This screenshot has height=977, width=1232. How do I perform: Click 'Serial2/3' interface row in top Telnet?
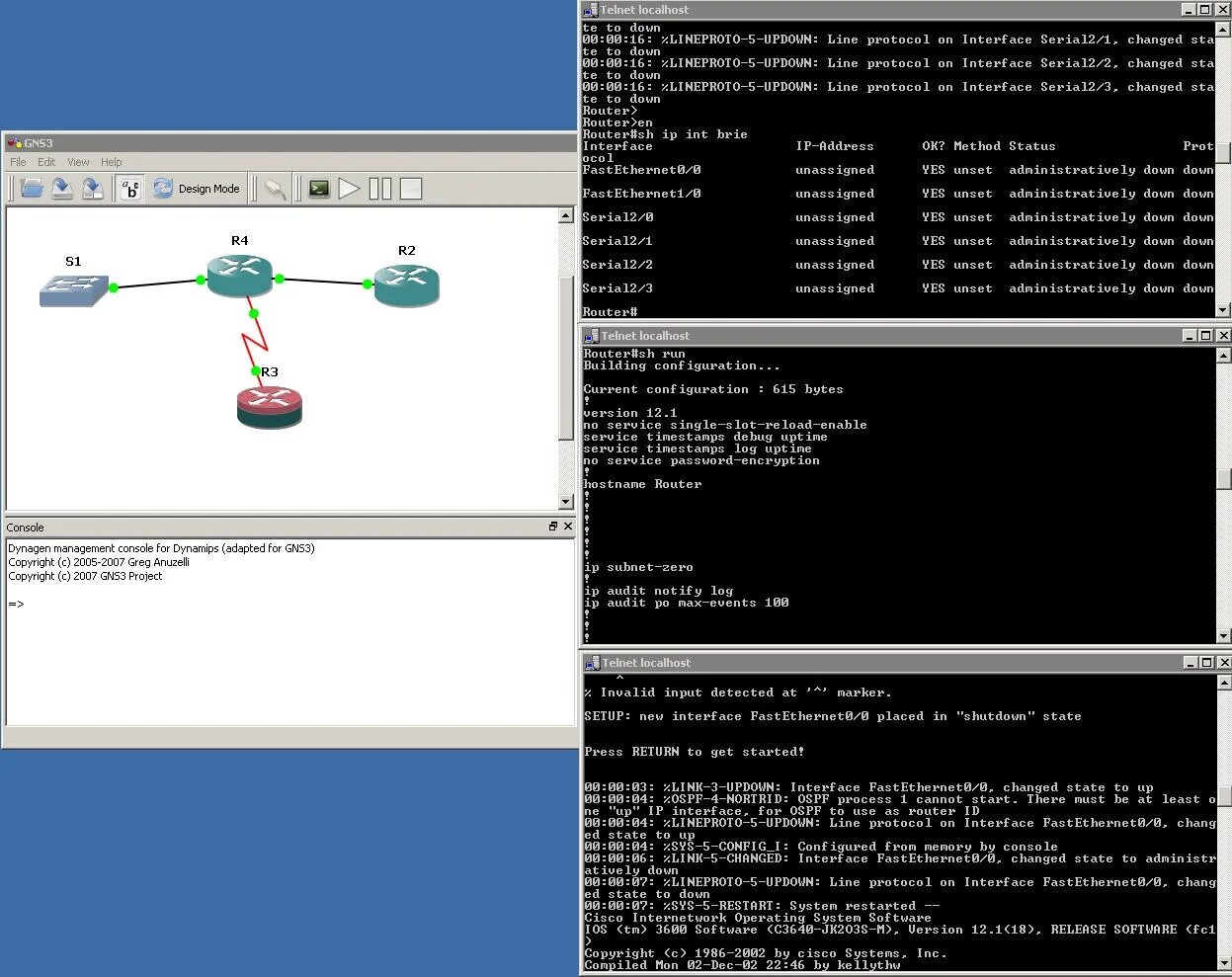(x=897, y=288)
